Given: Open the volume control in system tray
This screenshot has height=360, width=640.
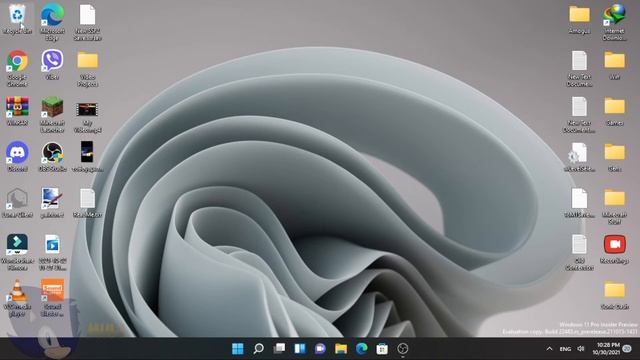Looking at the screenshot, I should 581,349.
